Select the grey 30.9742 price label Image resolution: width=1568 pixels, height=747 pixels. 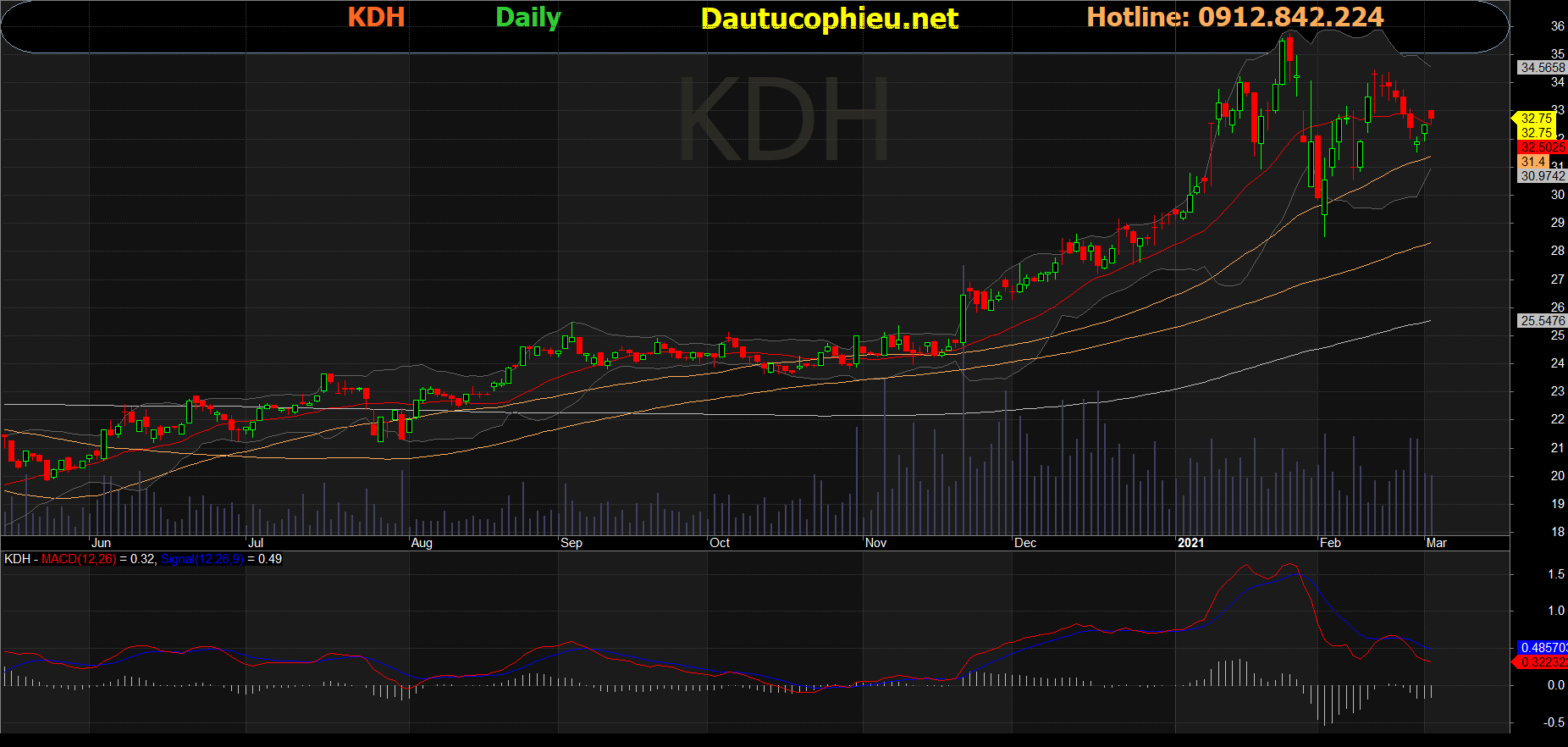coord(1542,176)
